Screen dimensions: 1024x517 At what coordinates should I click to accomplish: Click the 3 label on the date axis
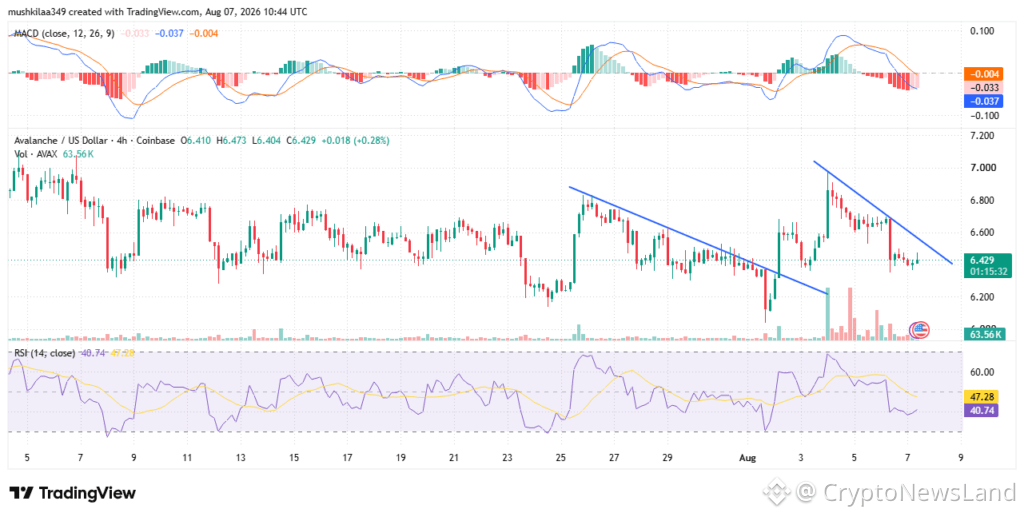[x=801, y=458]
